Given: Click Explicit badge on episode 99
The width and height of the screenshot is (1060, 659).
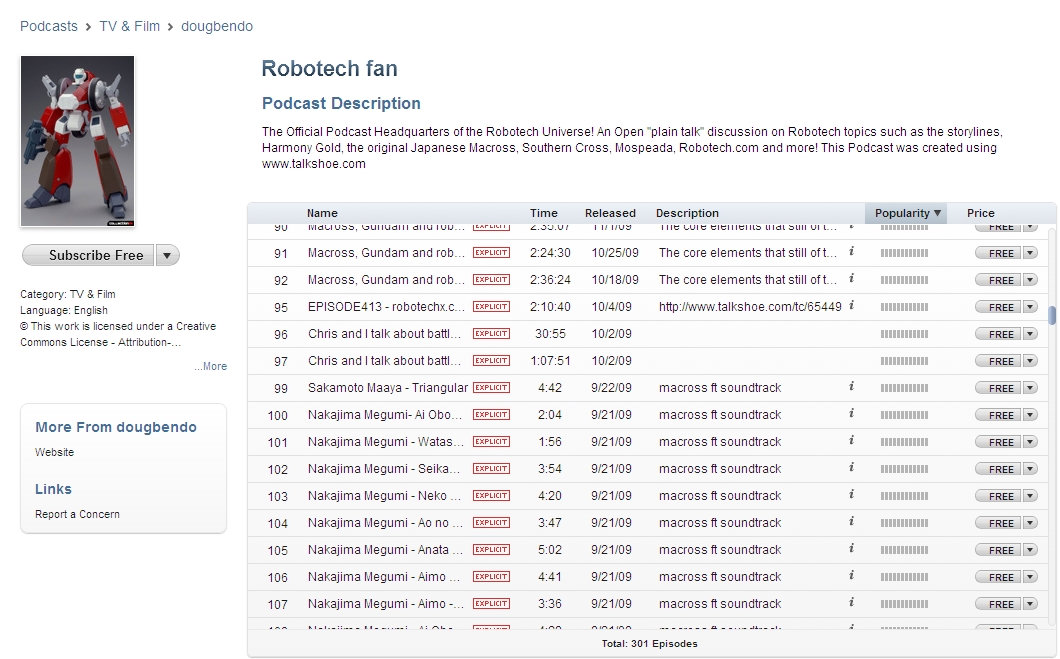Looking at the screenshot, I should 491,388.
